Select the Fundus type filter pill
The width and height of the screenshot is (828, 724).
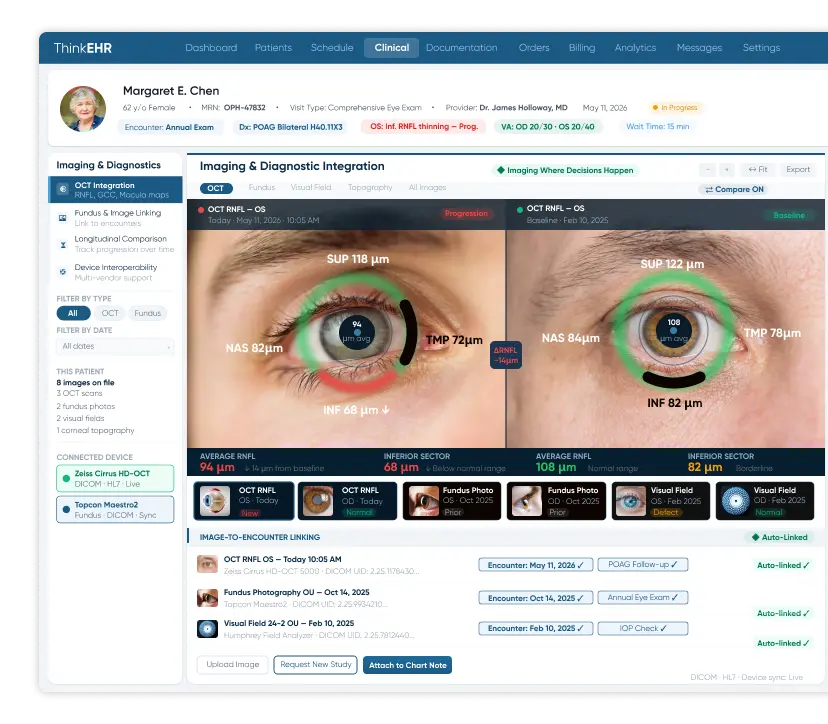click(147, 313)
